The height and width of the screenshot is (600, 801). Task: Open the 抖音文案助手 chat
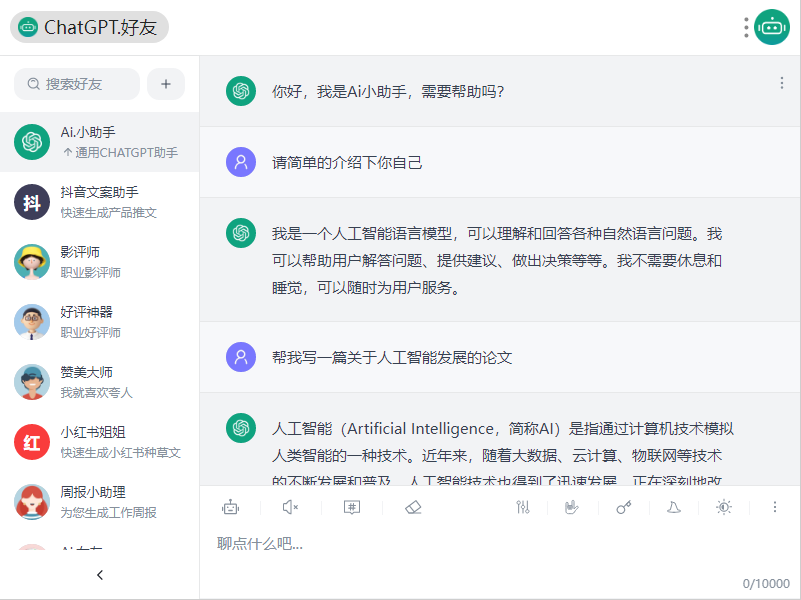point(100,202)
